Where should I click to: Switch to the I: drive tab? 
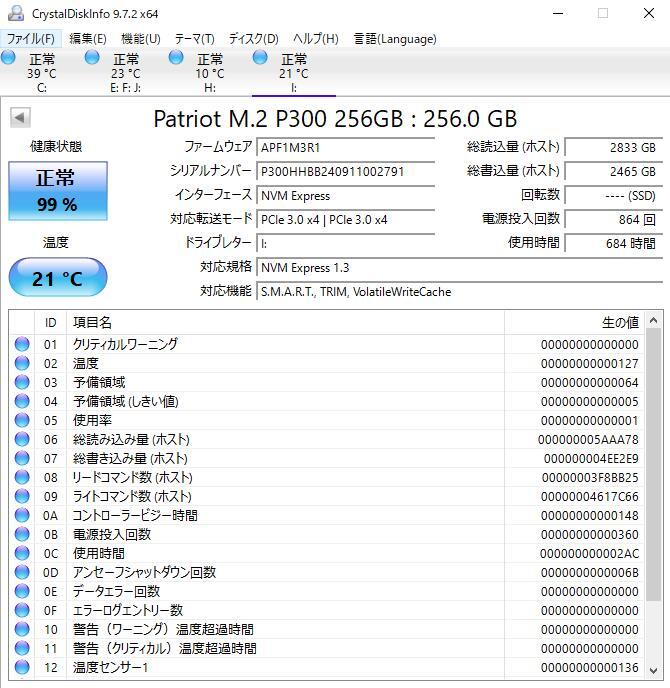[x=293, y=73]
